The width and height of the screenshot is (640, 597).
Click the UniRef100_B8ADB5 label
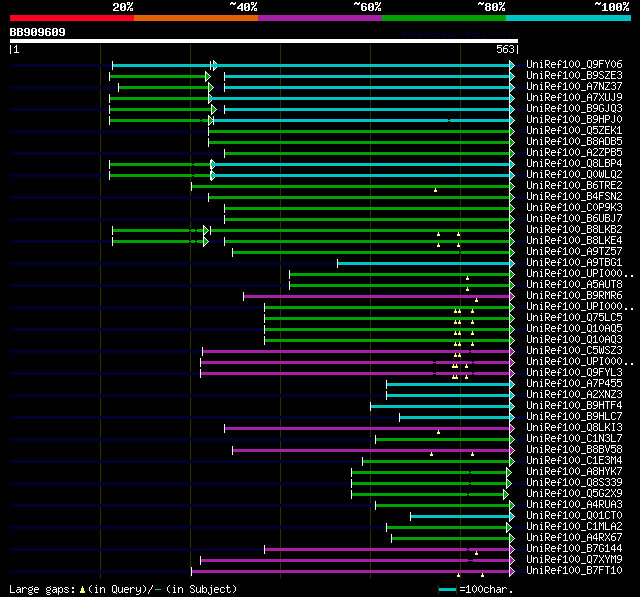pyautogui.click(x=574, y=142)
